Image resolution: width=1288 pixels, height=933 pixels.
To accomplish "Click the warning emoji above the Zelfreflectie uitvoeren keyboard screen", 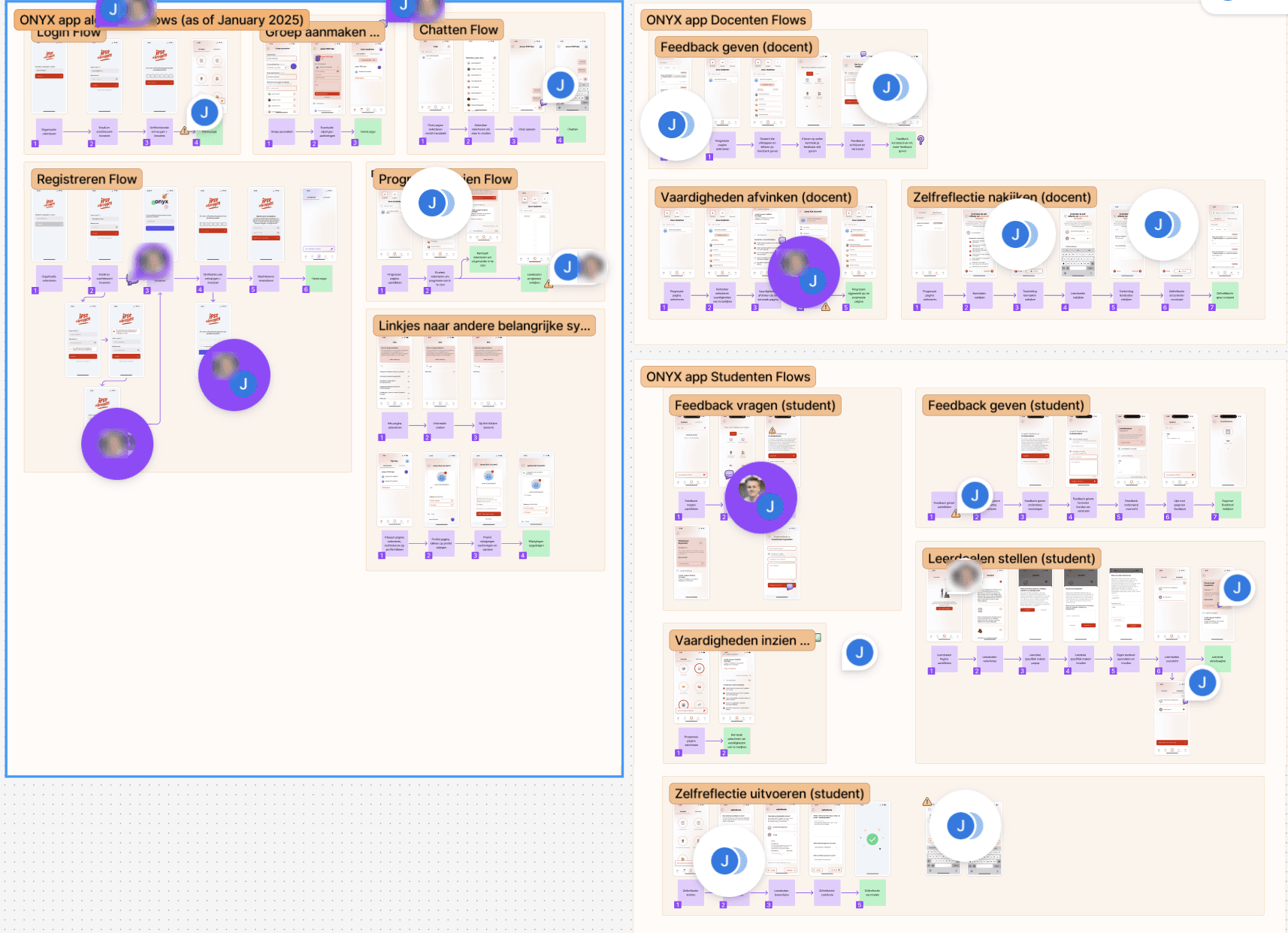I will pyautogui.click(x=927, y=802).
